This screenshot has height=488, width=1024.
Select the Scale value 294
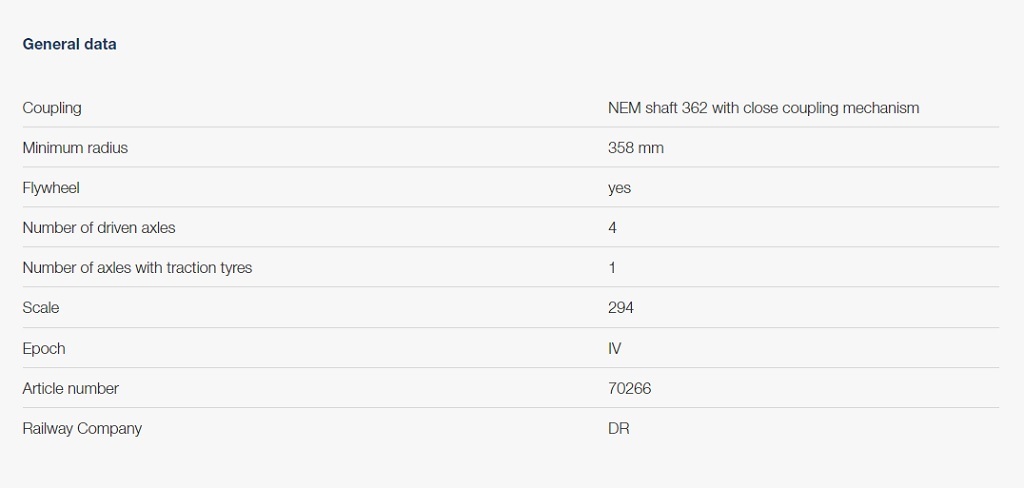620,308
